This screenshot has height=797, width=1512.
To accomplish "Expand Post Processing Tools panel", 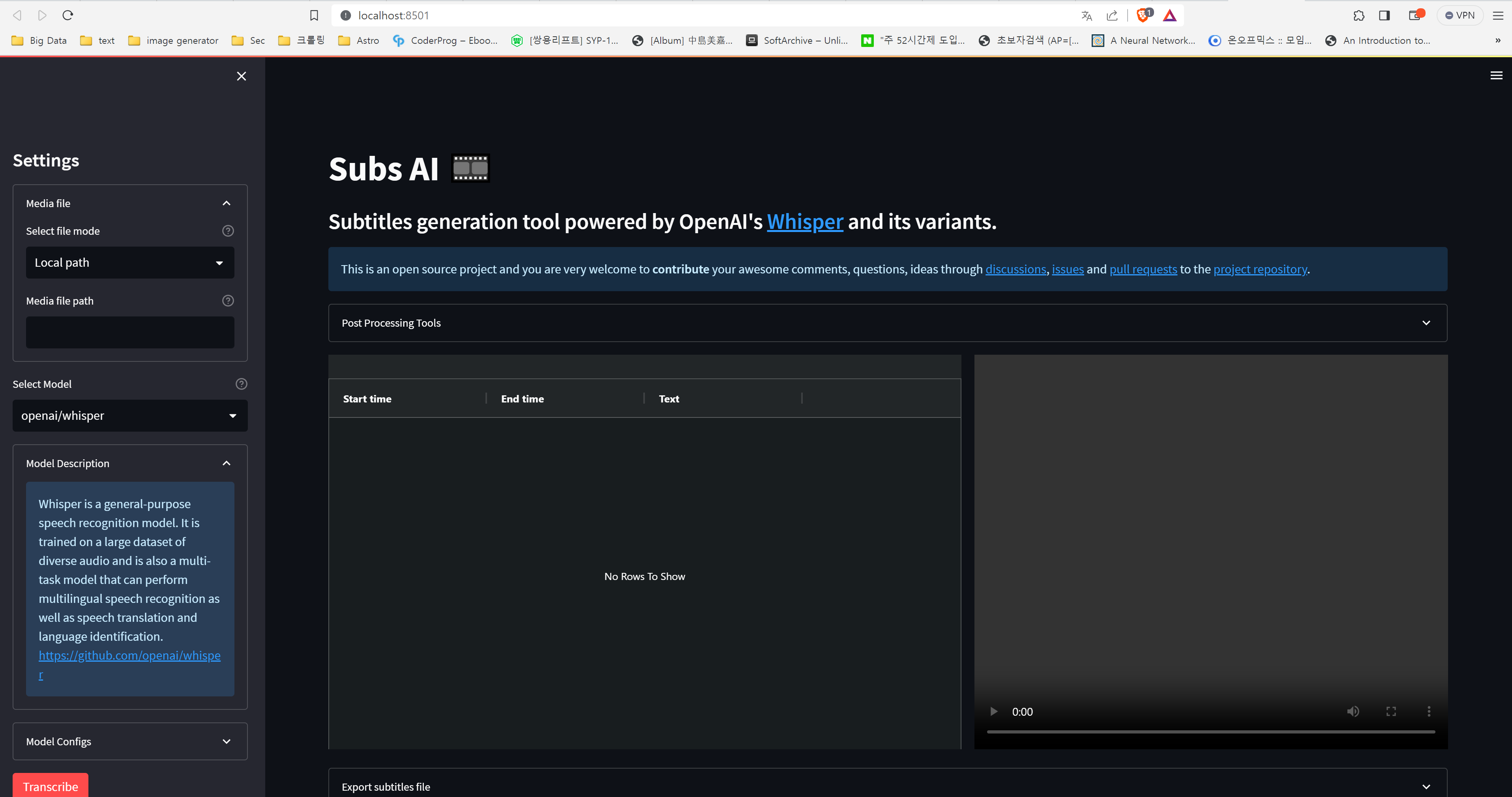I will 887,323.
